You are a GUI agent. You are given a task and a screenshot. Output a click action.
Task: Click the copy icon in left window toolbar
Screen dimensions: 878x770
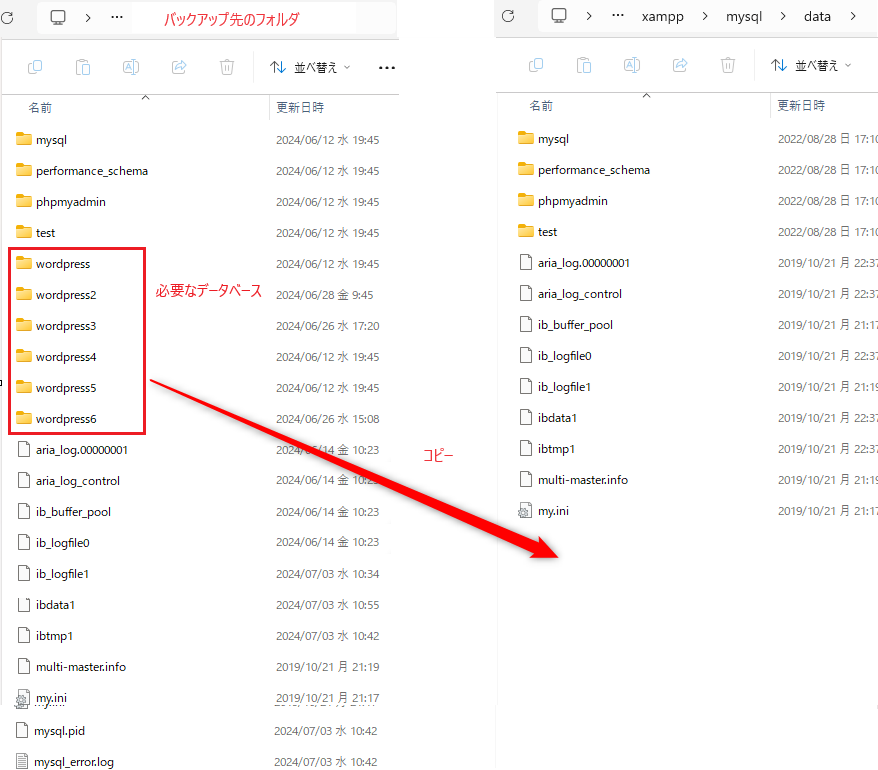35,67
